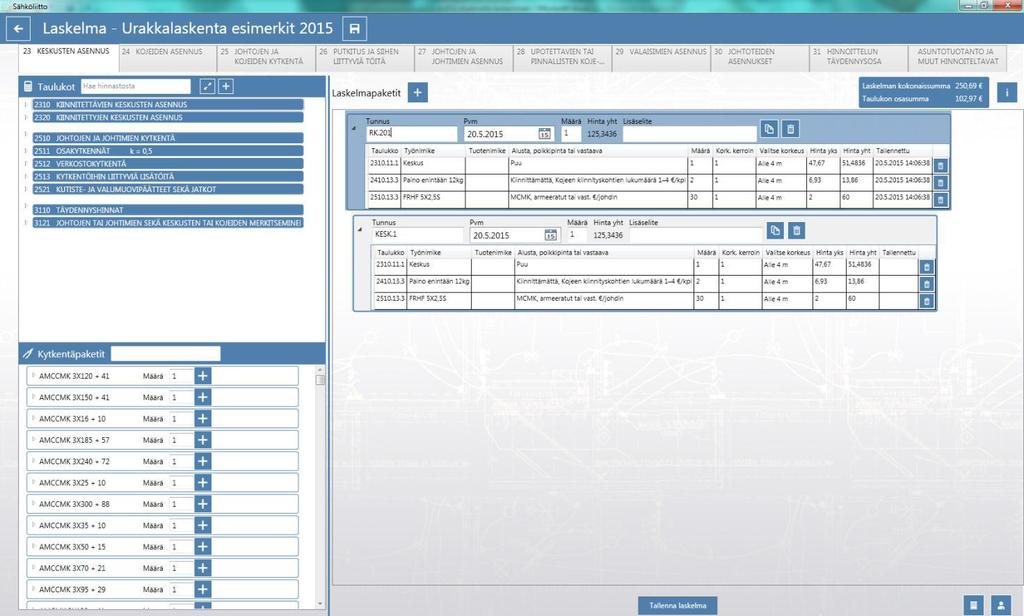The height and width of the screenshot is (616, 1024).
Task: Expand tree item 2510 Johtojen ja johtimien kytkentä
Action: tap(26, 138)
